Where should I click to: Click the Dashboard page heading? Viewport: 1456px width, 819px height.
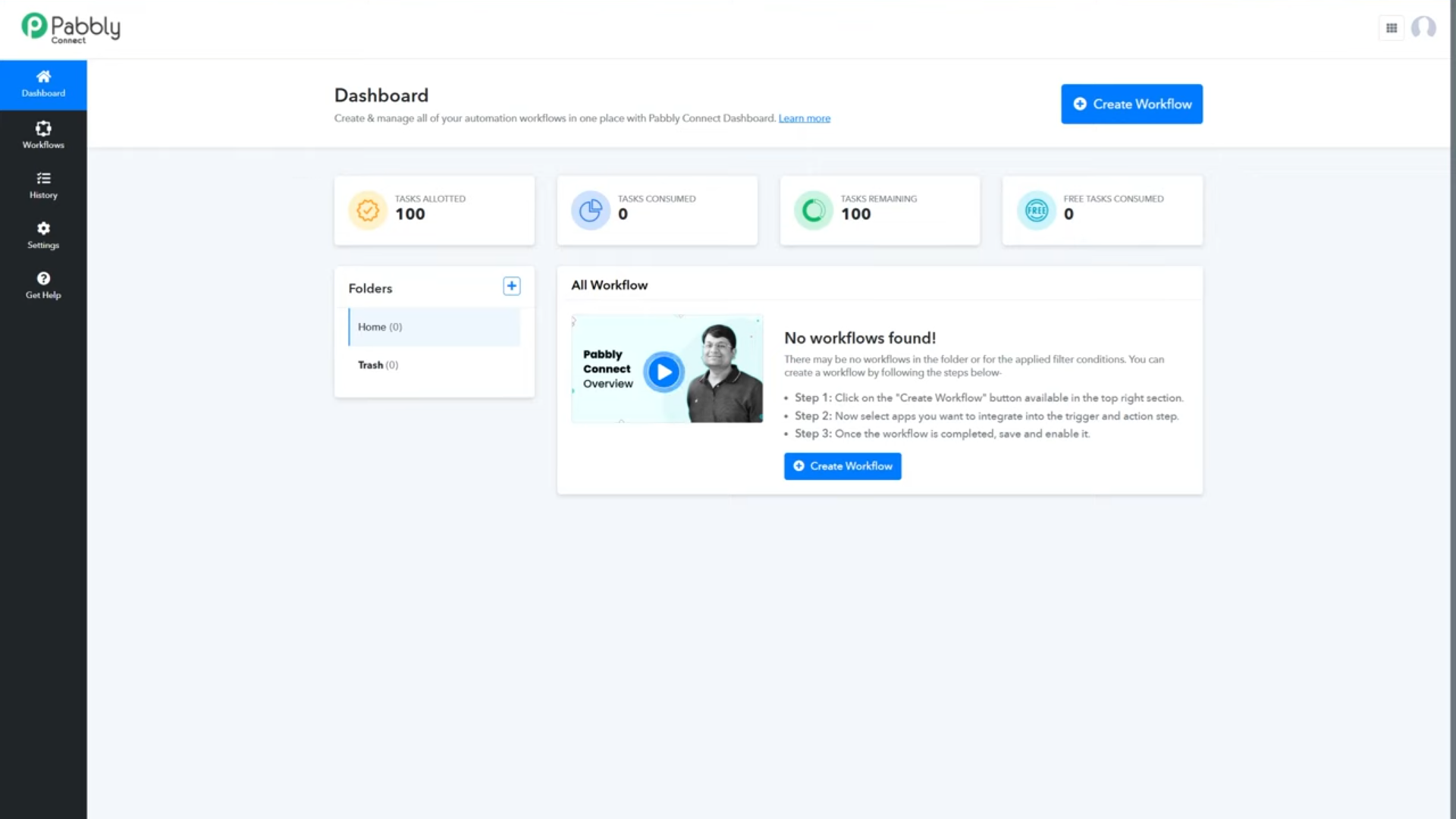381,96
